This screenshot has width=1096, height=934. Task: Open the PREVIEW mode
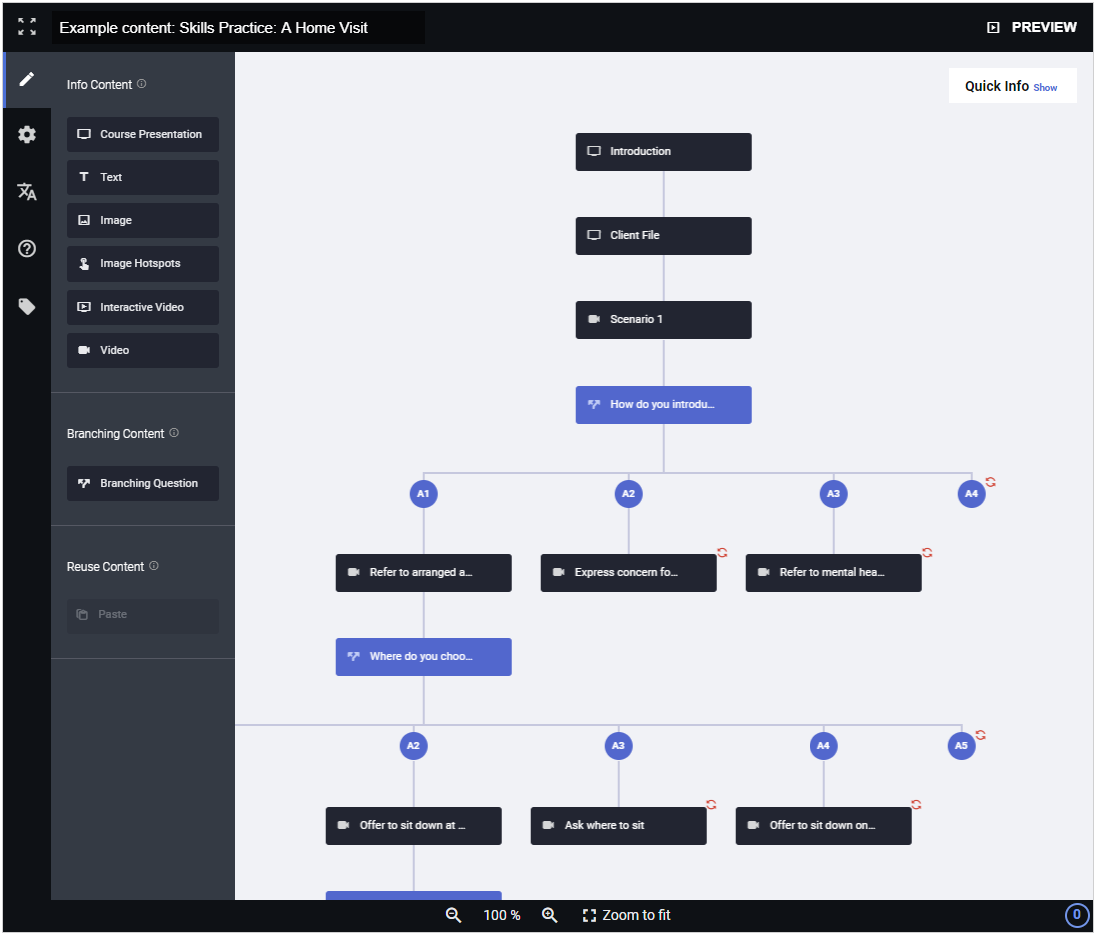click(1031, 27)
